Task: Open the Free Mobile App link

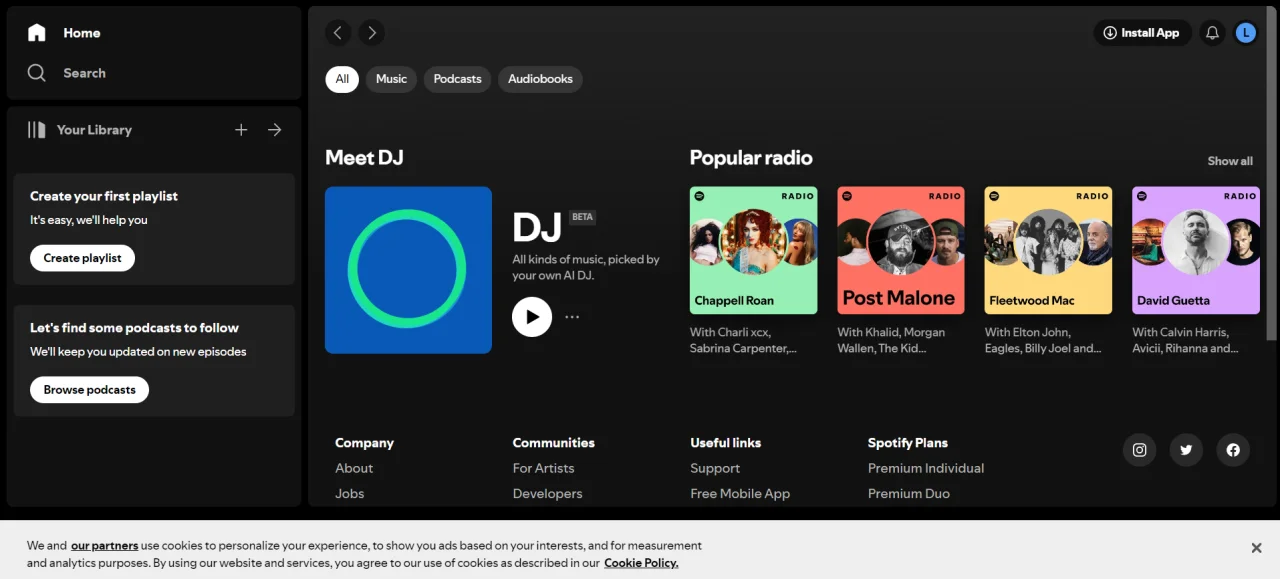Action: coord(740,493)
